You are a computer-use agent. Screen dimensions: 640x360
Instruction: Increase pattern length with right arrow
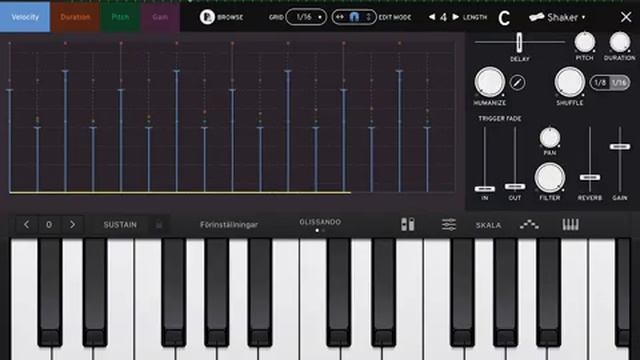pos(456,17)
